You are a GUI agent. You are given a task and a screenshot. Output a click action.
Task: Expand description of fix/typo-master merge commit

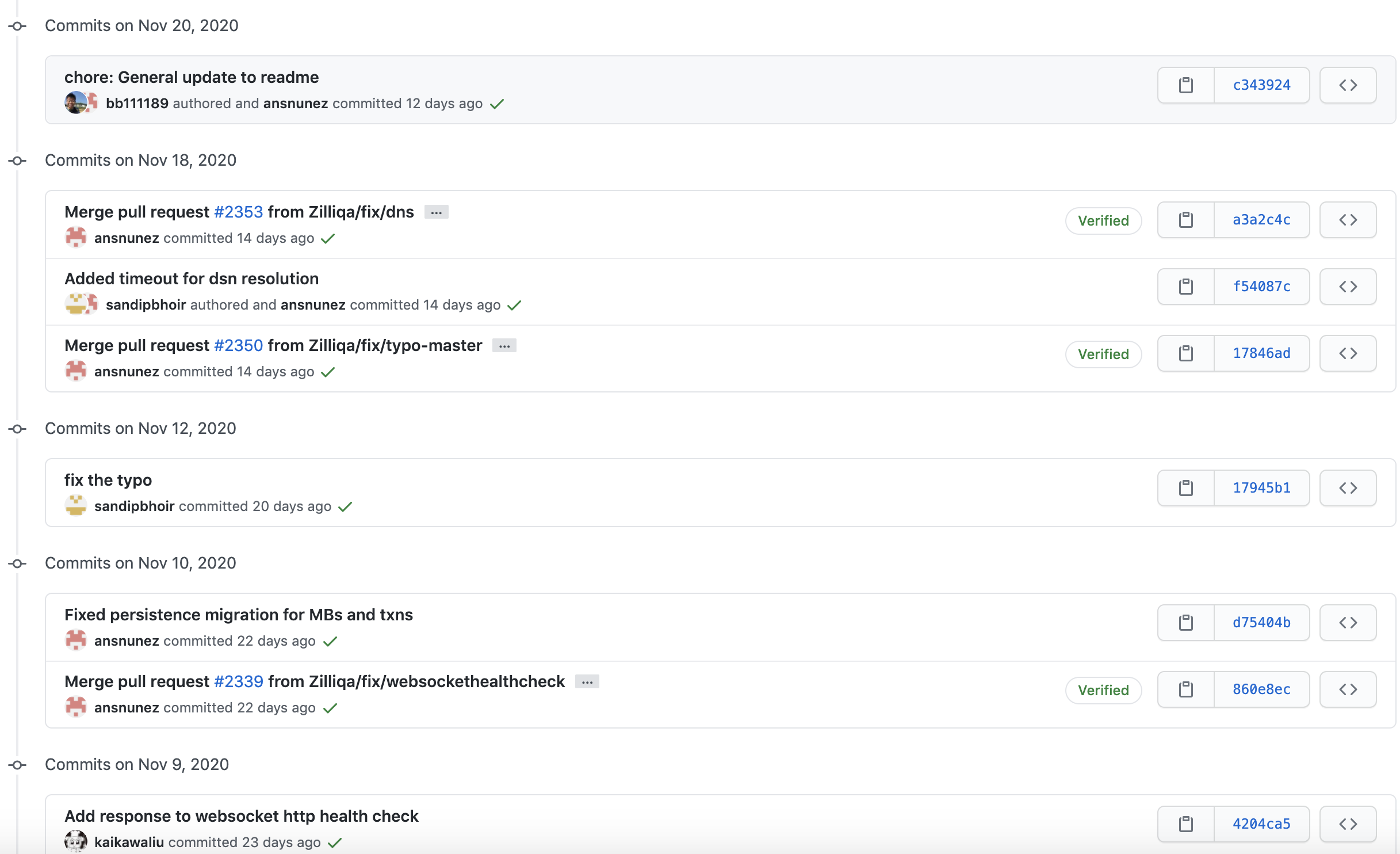point(504,346)
